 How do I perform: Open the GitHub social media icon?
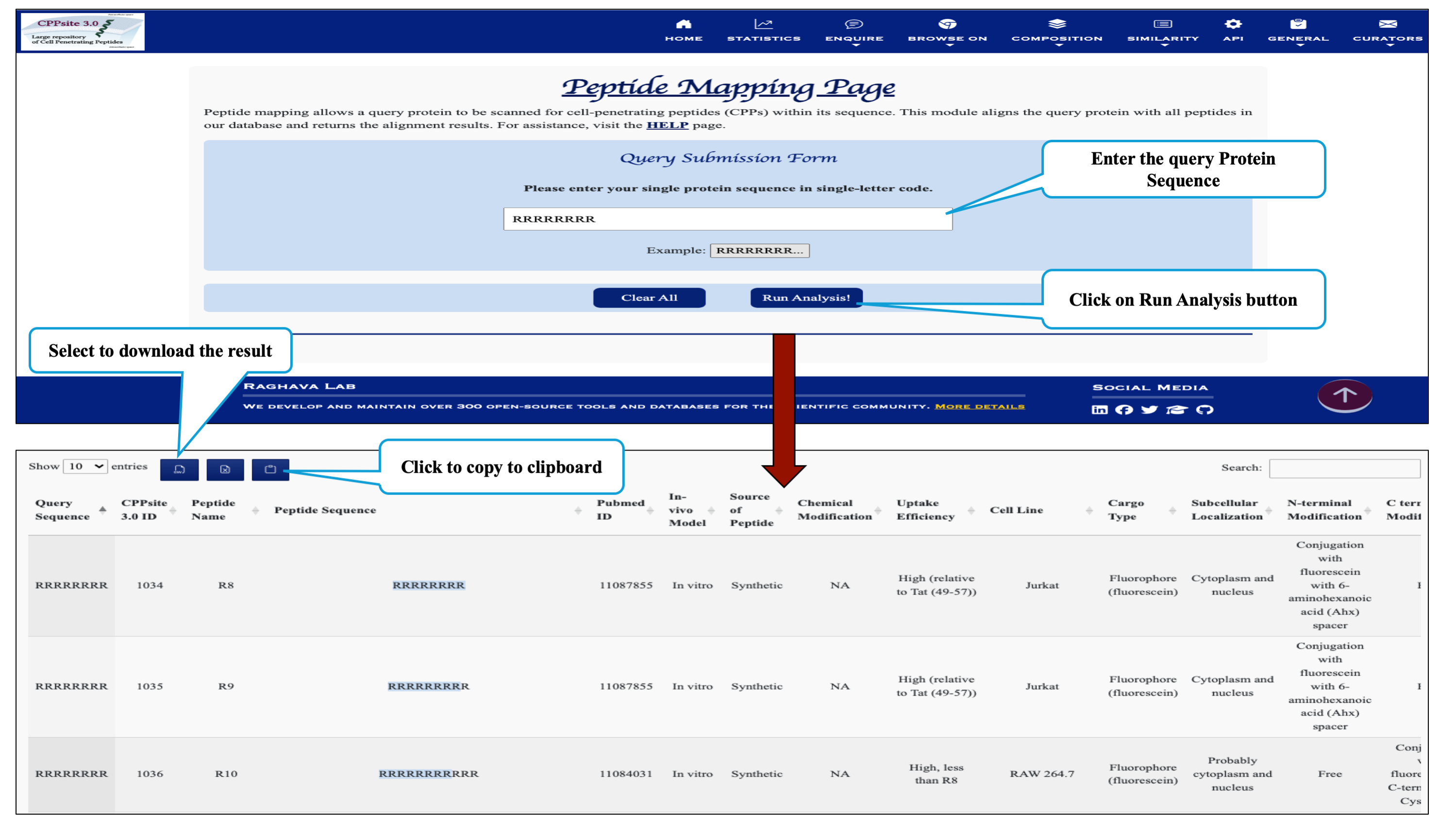[x=1205, y=409]
